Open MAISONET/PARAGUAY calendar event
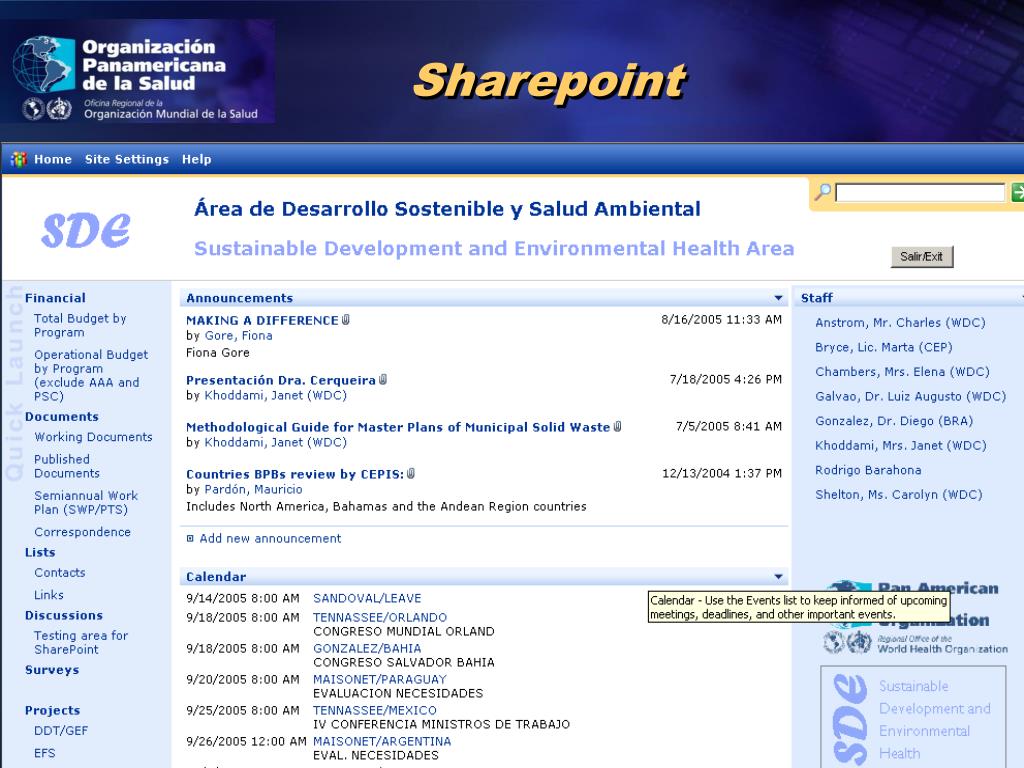1024x768 pixels. tap(379, 679)
